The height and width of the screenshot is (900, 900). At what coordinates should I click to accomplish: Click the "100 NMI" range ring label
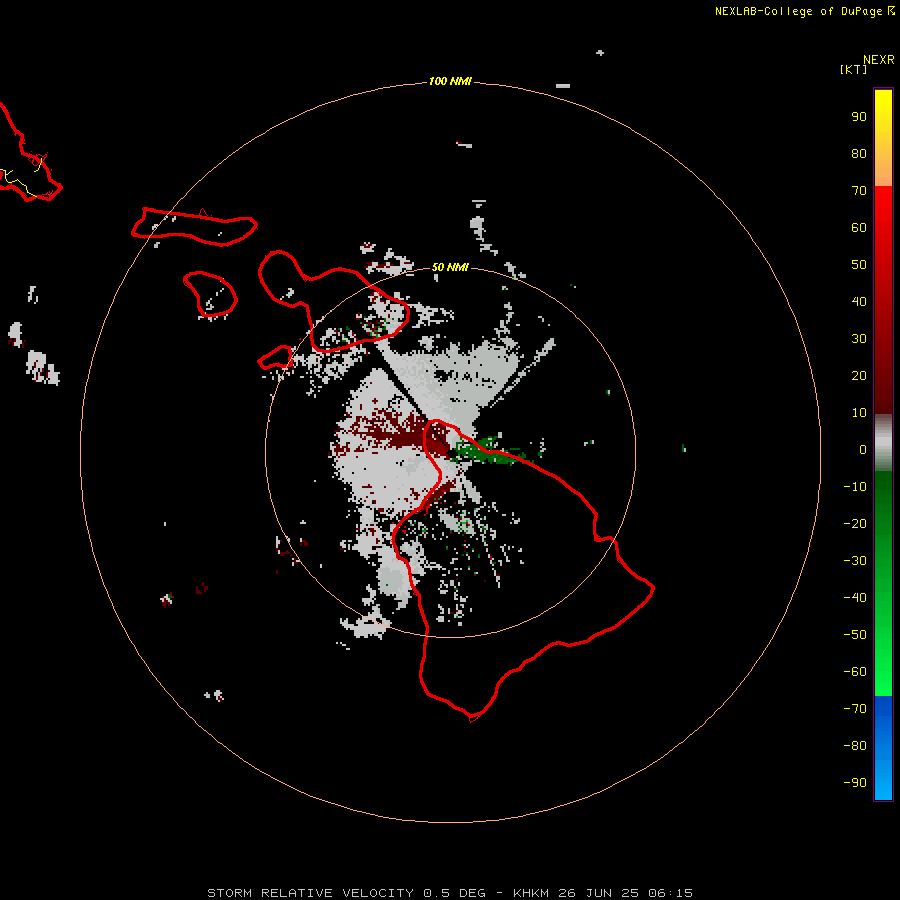pyautogui.click(x=450, y=82)
